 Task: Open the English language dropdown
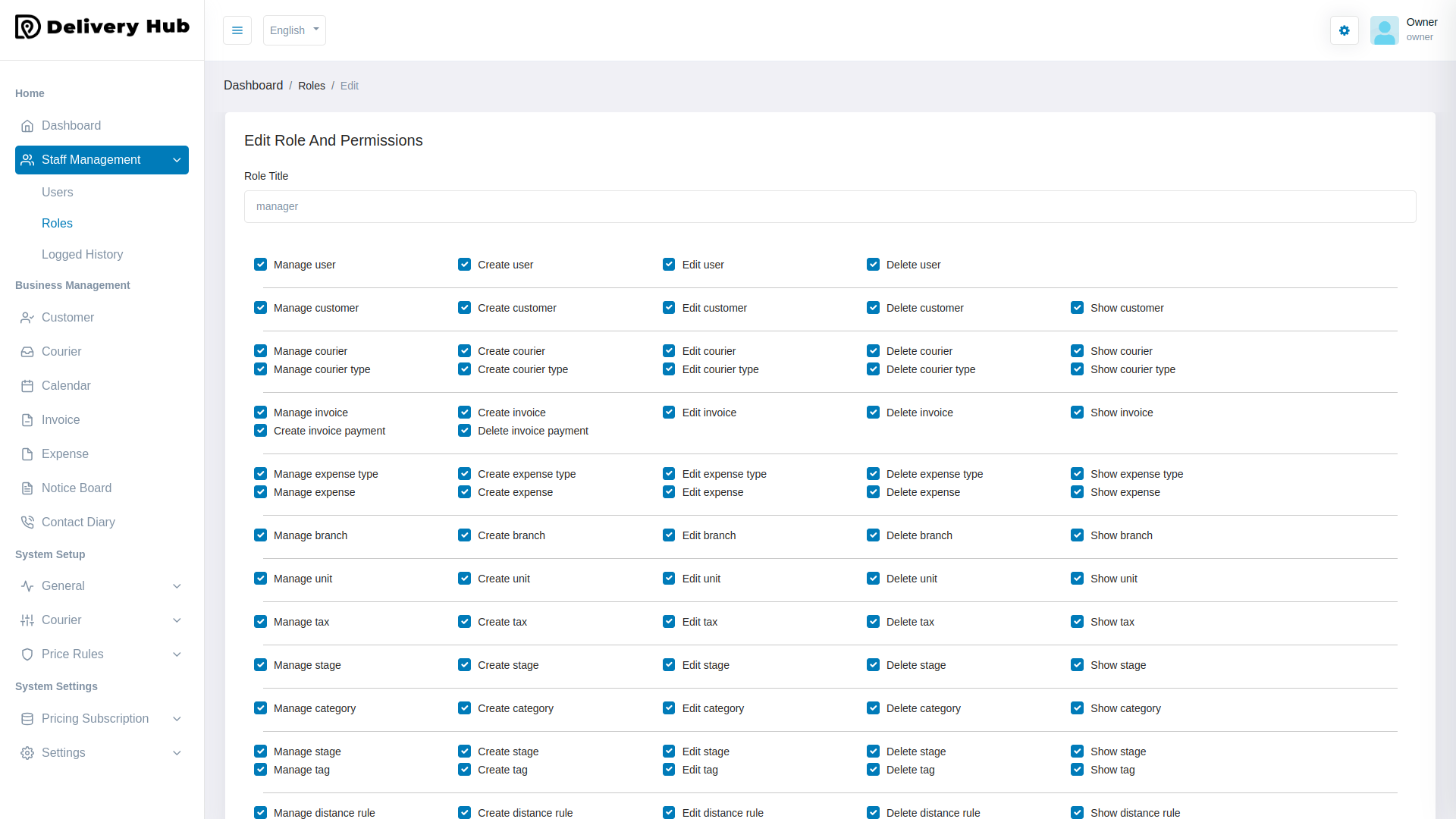(x=293, y=30)
